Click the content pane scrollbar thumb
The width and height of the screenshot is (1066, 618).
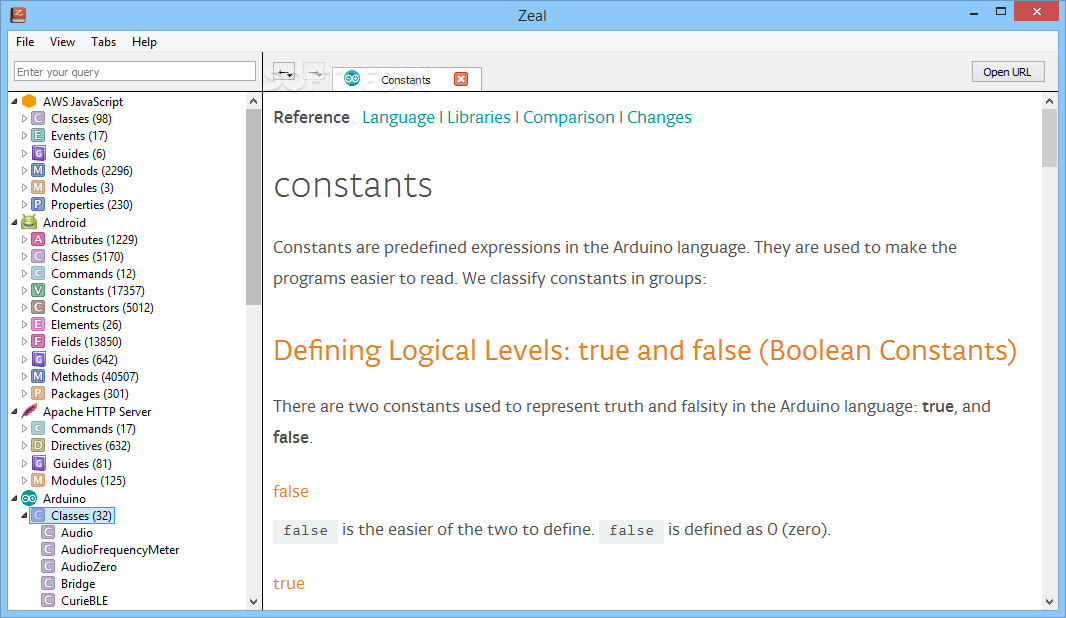[x=1049, y=137]
